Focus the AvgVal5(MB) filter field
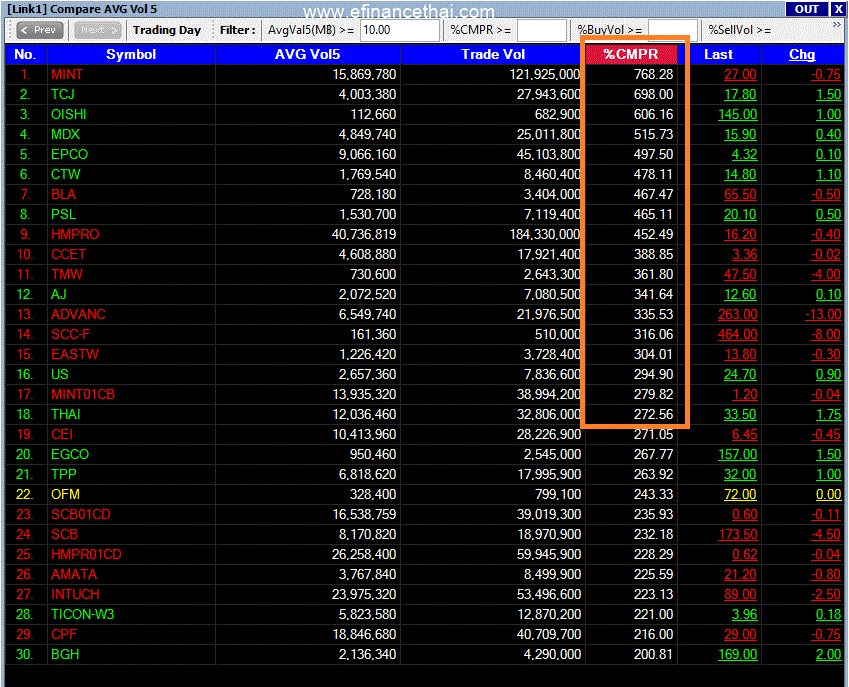Viewport: 849px width, 687px height. tap(400, 30)
